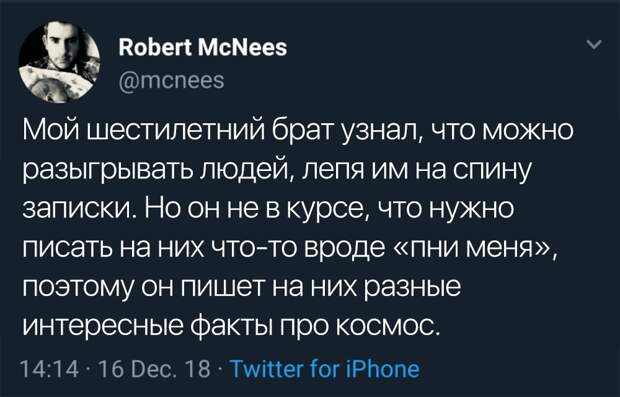620x397 pixels.
Task: Open the Twitter for iPhone source link
Action: click(x=324, y=369)
